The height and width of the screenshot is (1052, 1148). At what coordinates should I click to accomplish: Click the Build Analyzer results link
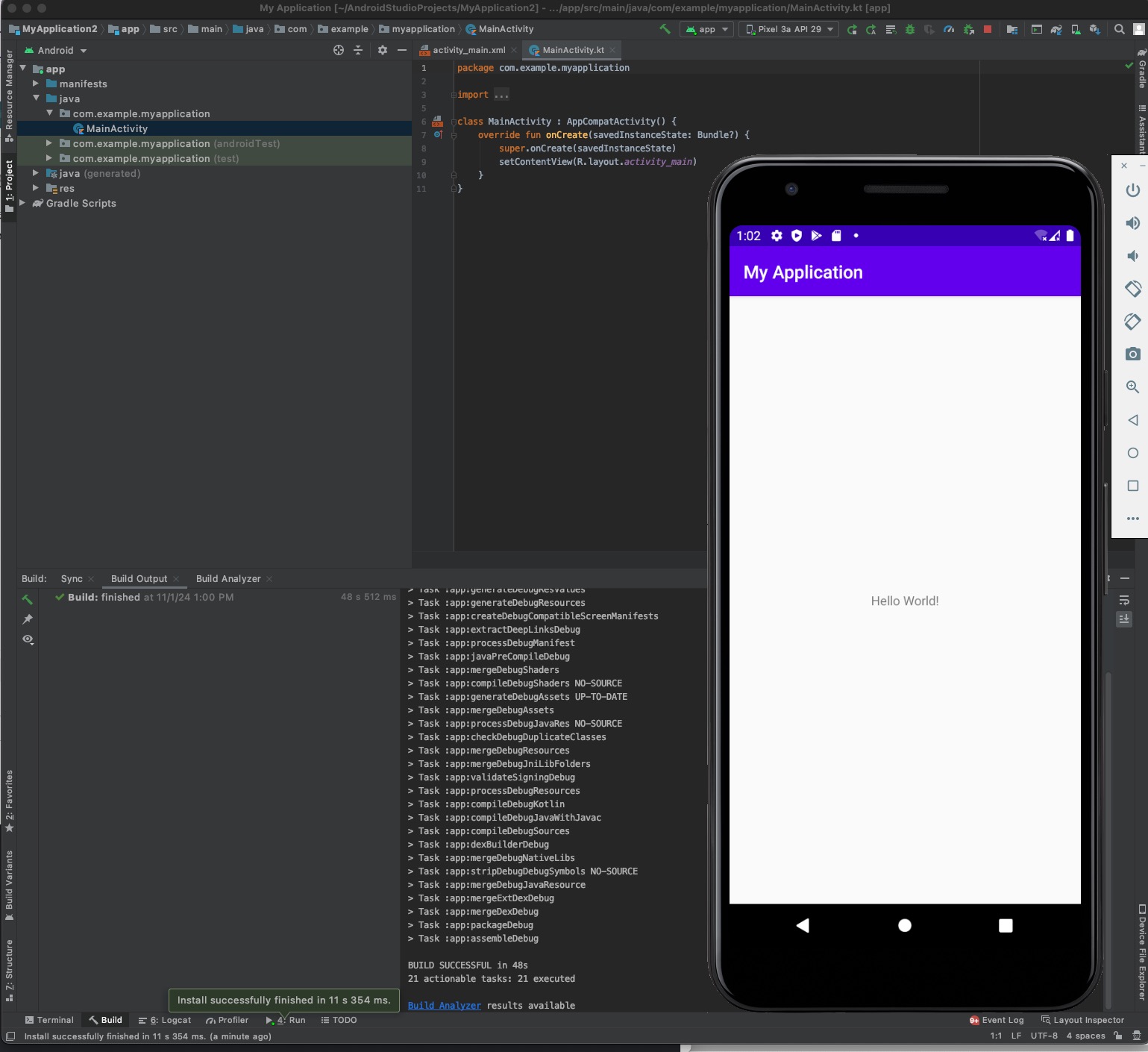point(444,1005)
